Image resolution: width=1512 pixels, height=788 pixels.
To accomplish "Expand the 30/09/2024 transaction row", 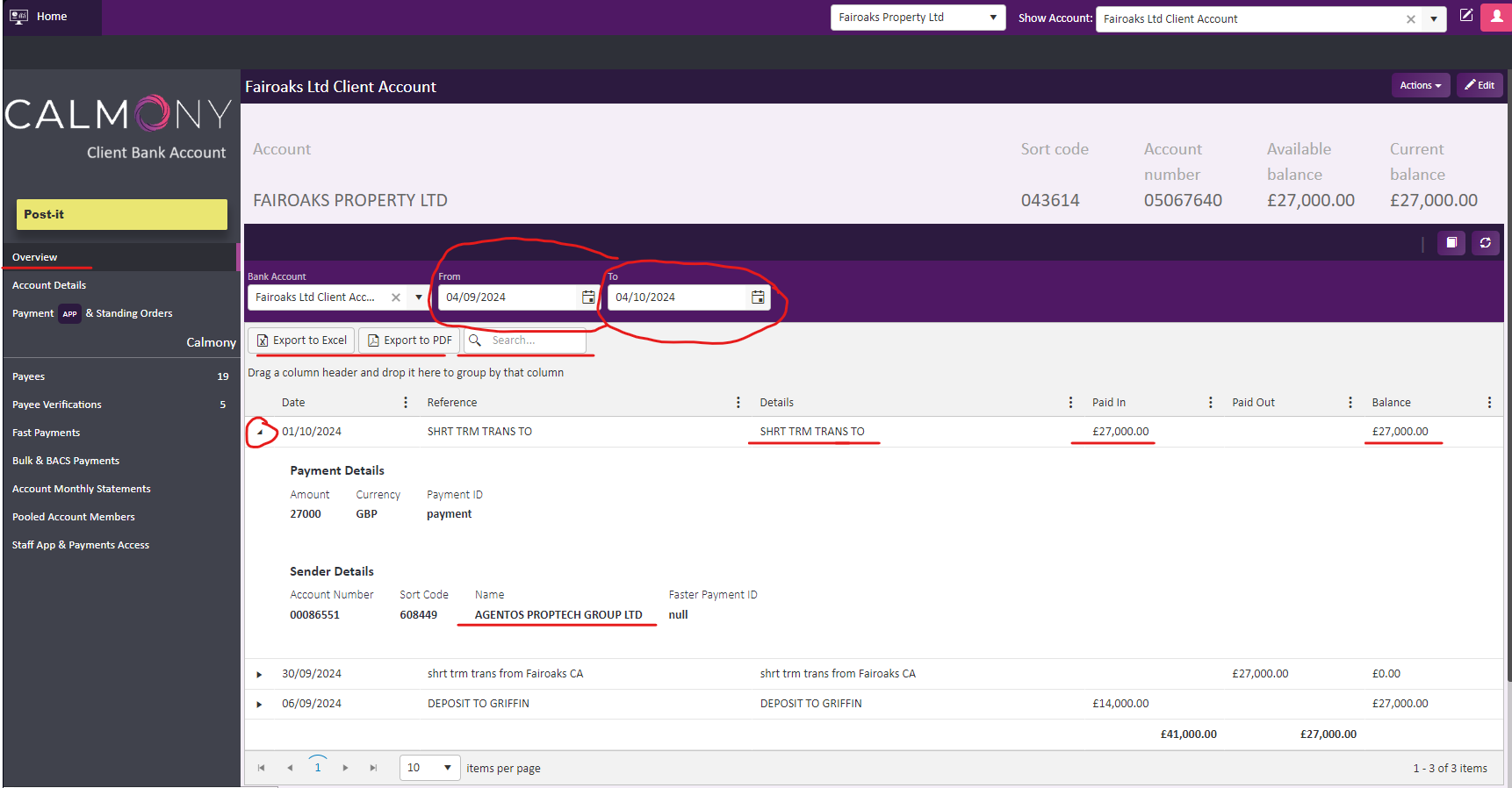I will (x=260, y=675).
